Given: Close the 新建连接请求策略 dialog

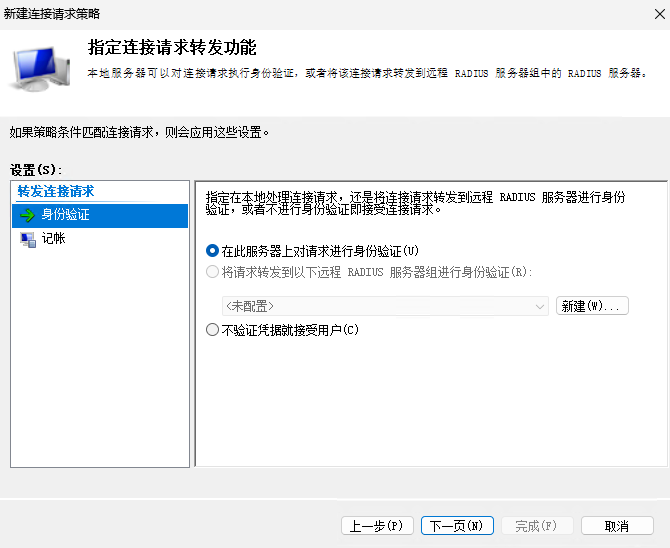Looking at the screenshot, I should tap(660, 14).
